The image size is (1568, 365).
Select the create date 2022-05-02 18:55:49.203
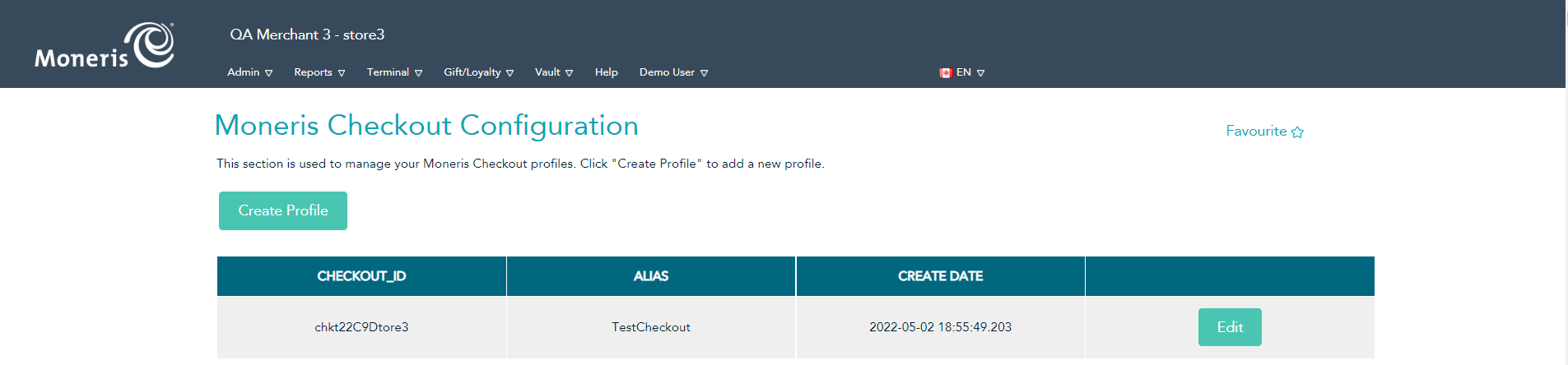click(x=940, y=327)
